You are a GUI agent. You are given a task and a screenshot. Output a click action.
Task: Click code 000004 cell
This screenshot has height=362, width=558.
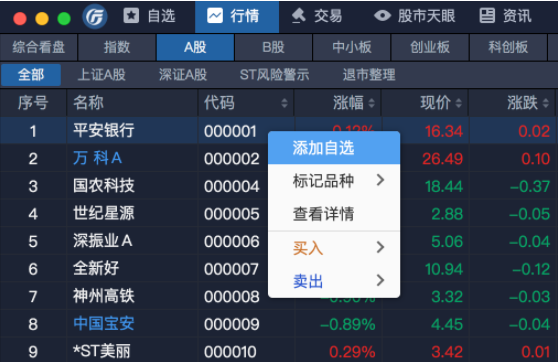coord(232,187)
